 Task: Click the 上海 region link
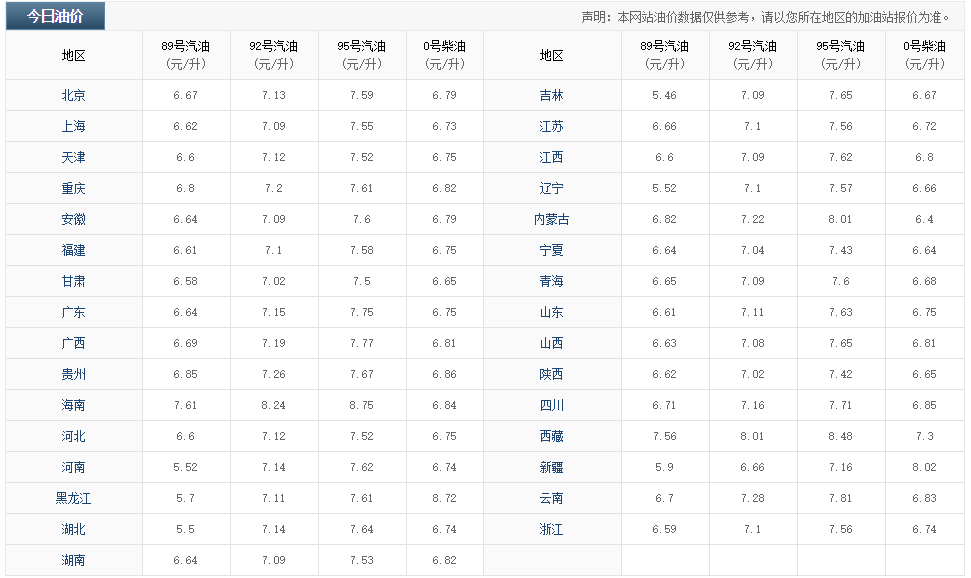73,127
